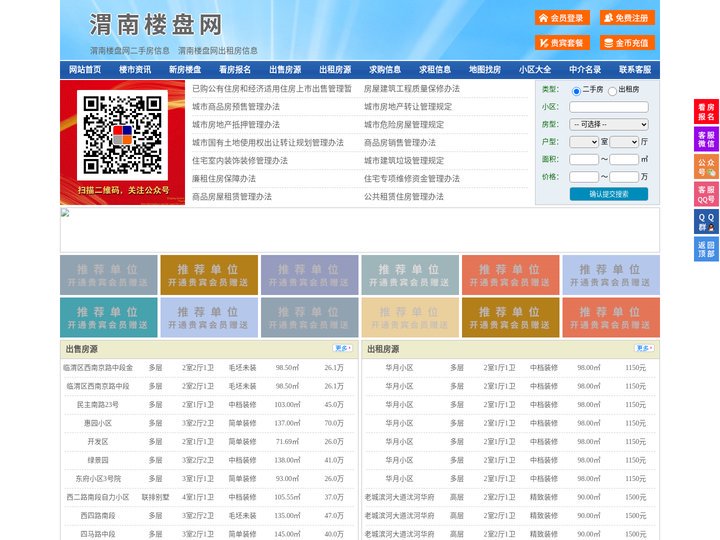Click 返回顶部 back-to-top side button
720x540 pixels.
click(x=706, y=249)
